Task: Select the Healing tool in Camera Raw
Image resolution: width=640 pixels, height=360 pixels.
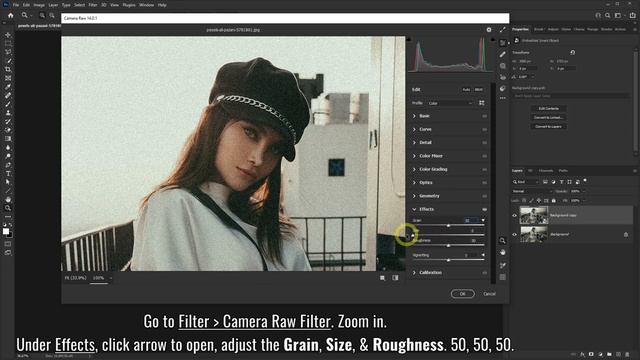Action: (502, 54)
